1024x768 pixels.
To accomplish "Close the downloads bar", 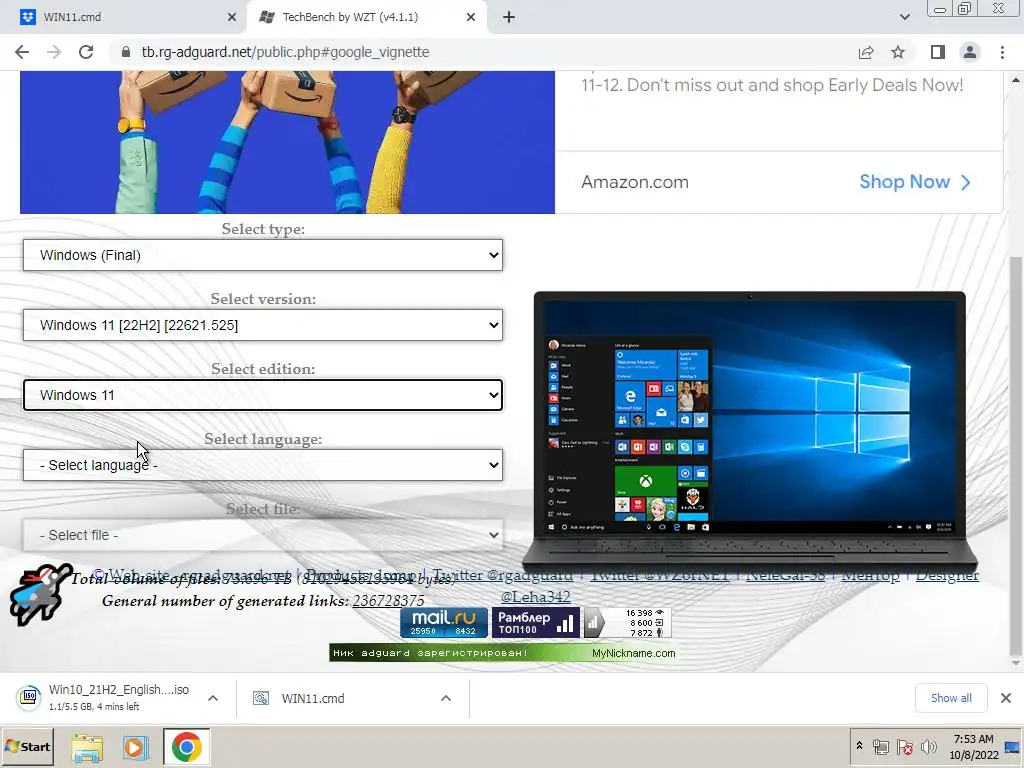I will (x=1006, y=698).
